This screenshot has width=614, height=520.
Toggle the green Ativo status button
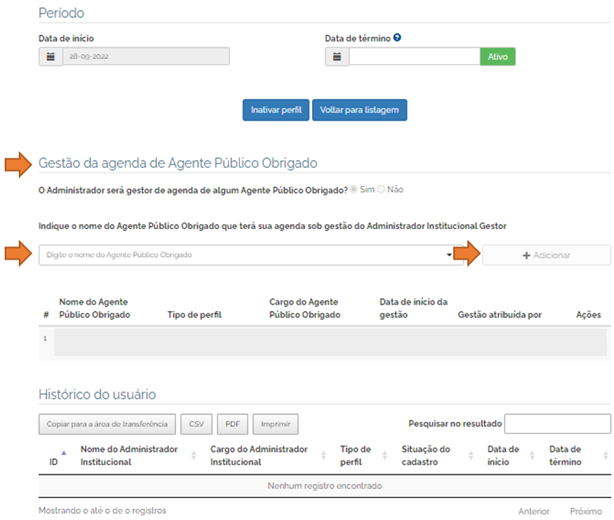(x=497, y=57)
